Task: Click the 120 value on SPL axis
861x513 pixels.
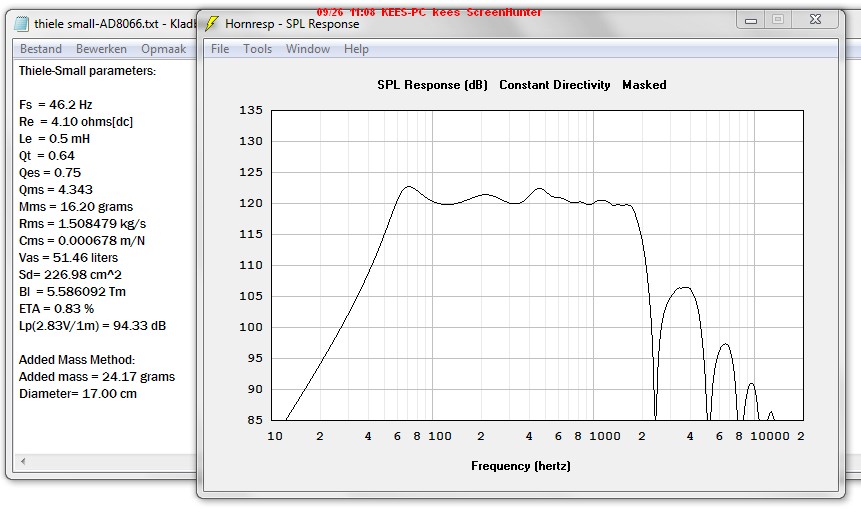Action: (x=251, y=203)
